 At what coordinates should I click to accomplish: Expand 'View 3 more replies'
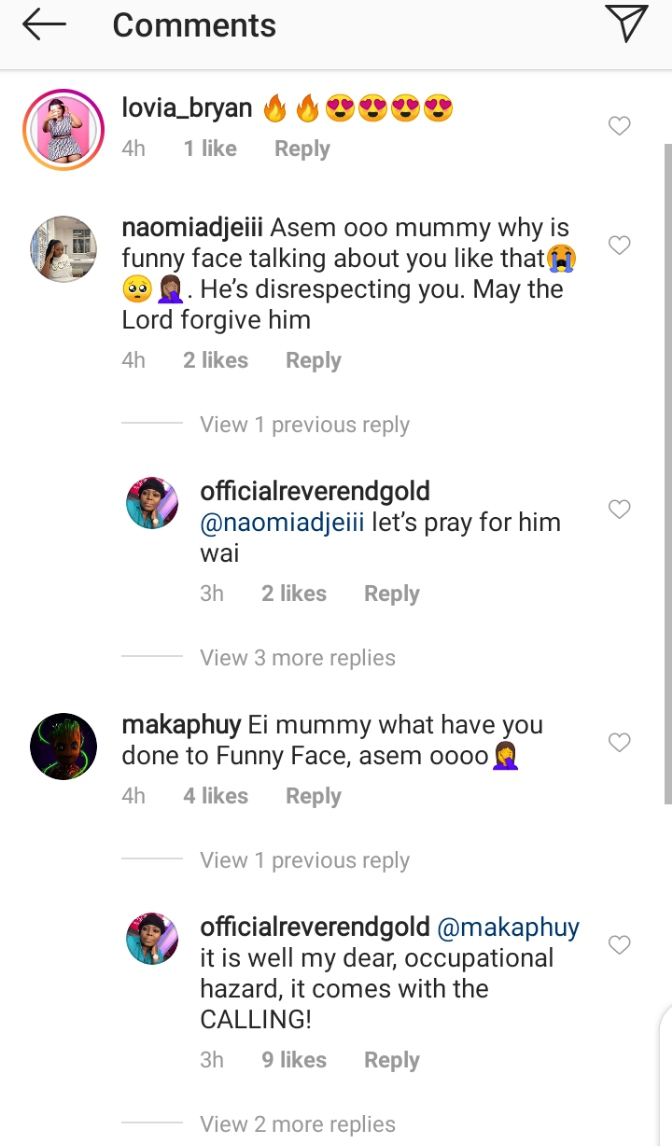298,658
